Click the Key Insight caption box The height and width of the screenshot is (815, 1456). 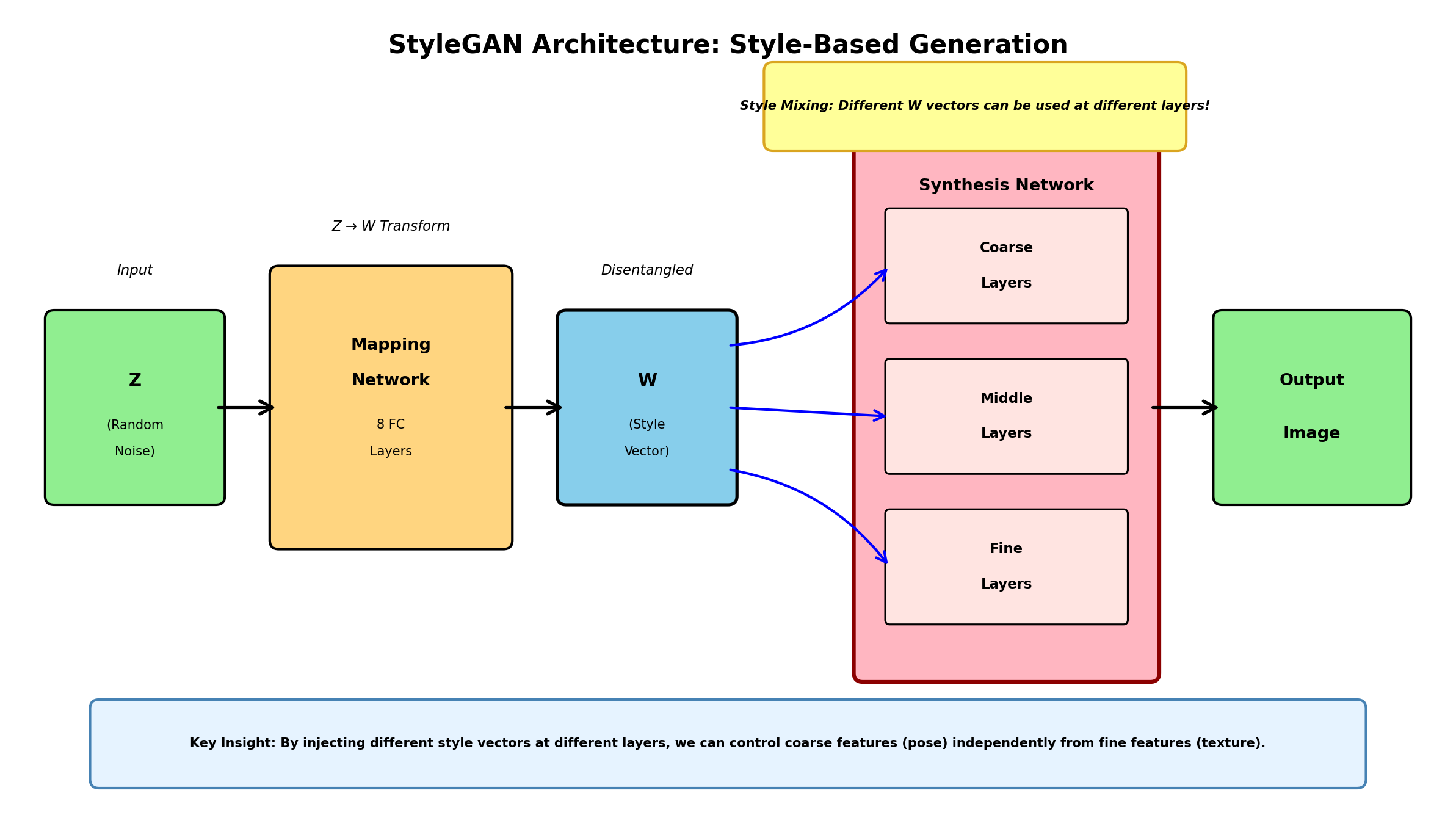[x=728, y=744]
